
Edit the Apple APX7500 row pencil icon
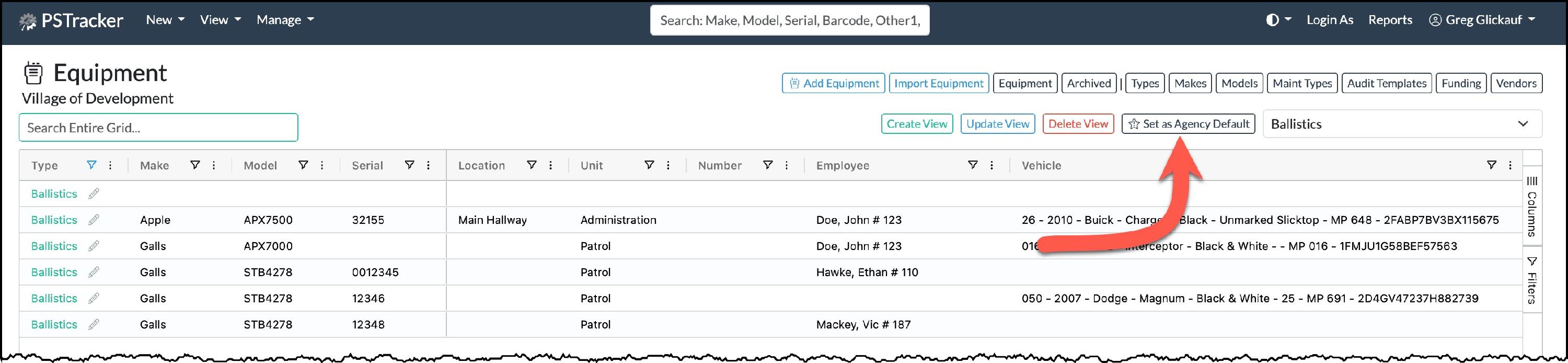pyautogui.click(x=94, y=220)
